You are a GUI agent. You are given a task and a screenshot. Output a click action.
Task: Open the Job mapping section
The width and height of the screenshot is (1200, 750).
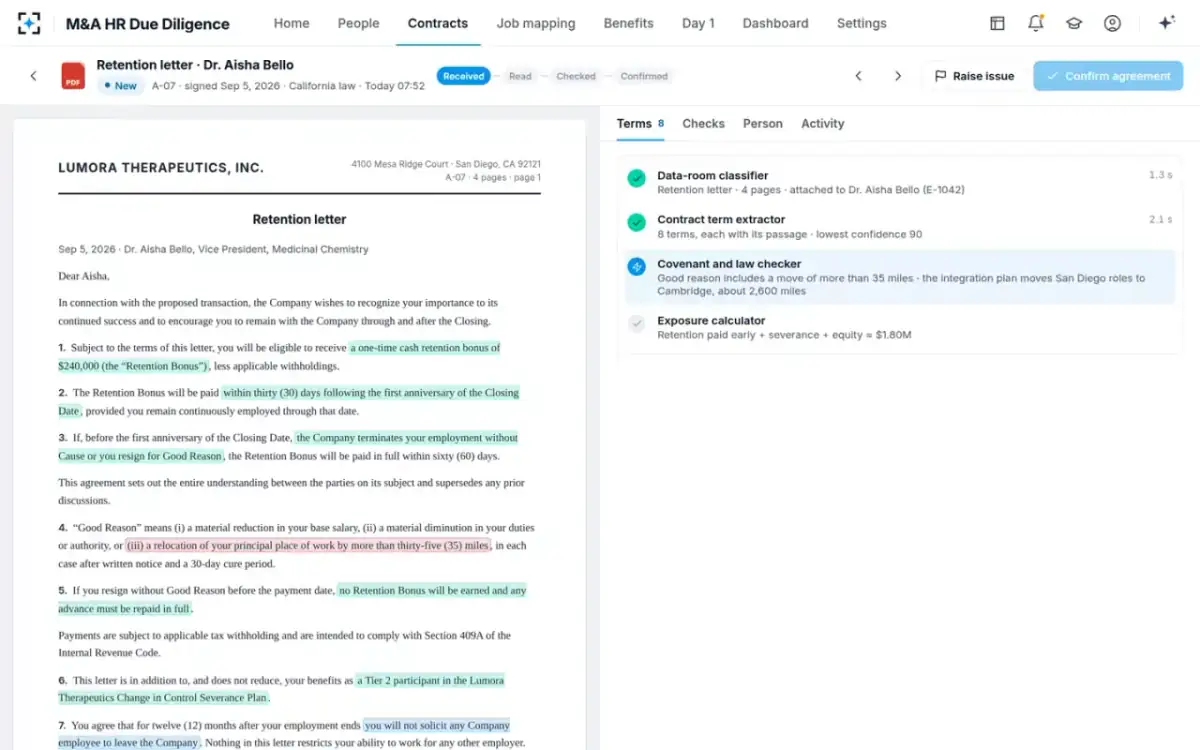tap(536, 23)
